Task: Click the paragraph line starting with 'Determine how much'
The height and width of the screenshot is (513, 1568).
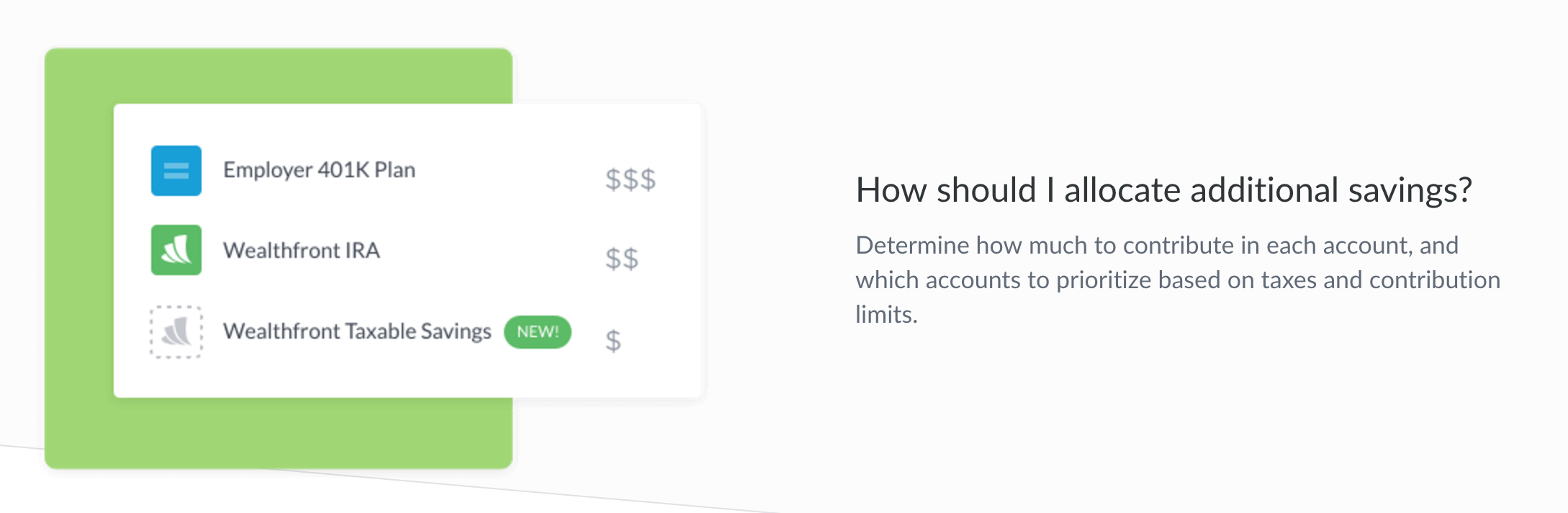Action: pos(1155,246)
